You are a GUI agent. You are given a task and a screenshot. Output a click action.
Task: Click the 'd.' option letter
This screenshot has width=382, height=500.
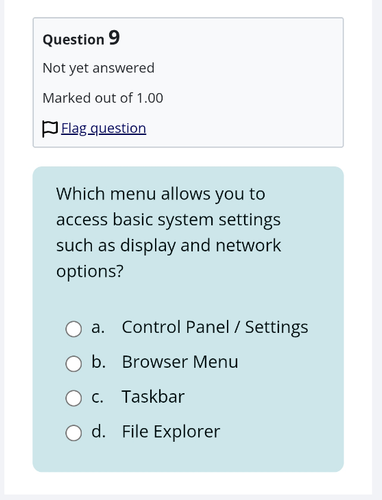[x=99, y=431]
